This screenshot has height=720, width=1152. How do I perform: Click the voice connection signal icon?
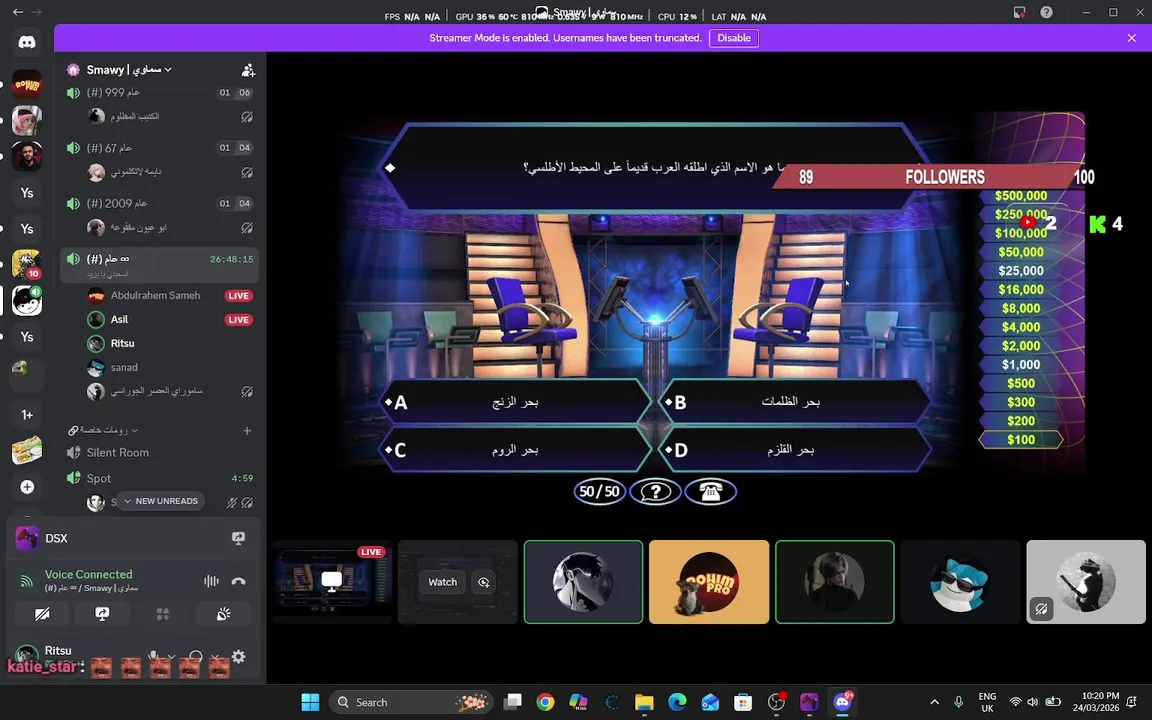coord(26,581)
